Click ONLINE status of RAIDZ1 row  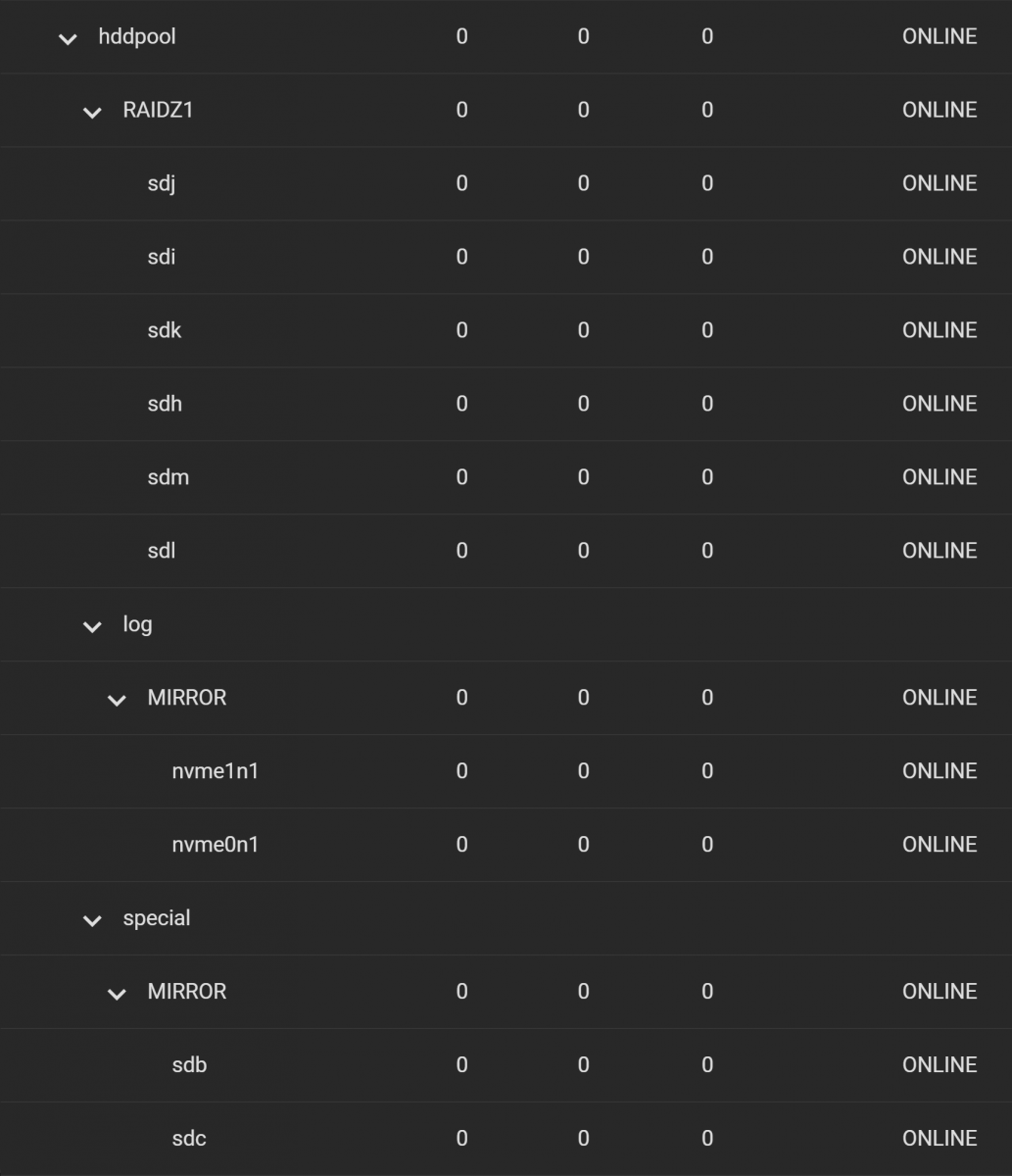tap(940, 110)
